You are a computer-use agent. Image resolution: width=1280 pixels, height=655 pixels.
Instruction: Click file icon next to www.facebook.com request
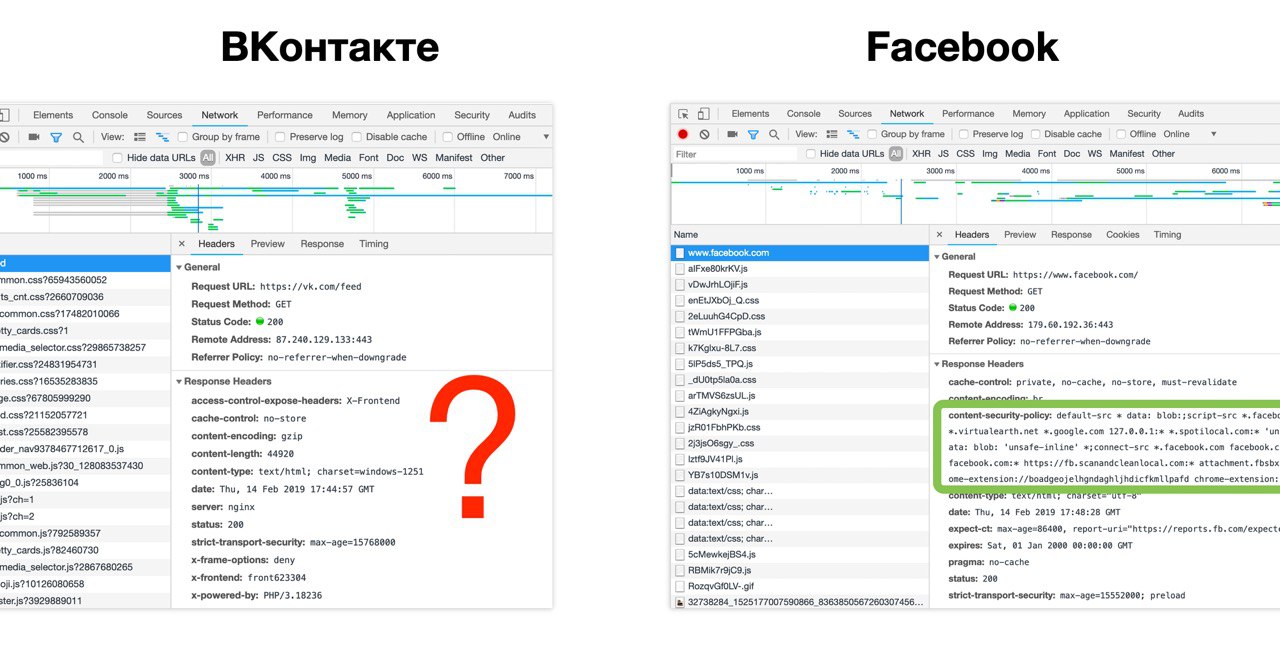[x=680, y=253]
